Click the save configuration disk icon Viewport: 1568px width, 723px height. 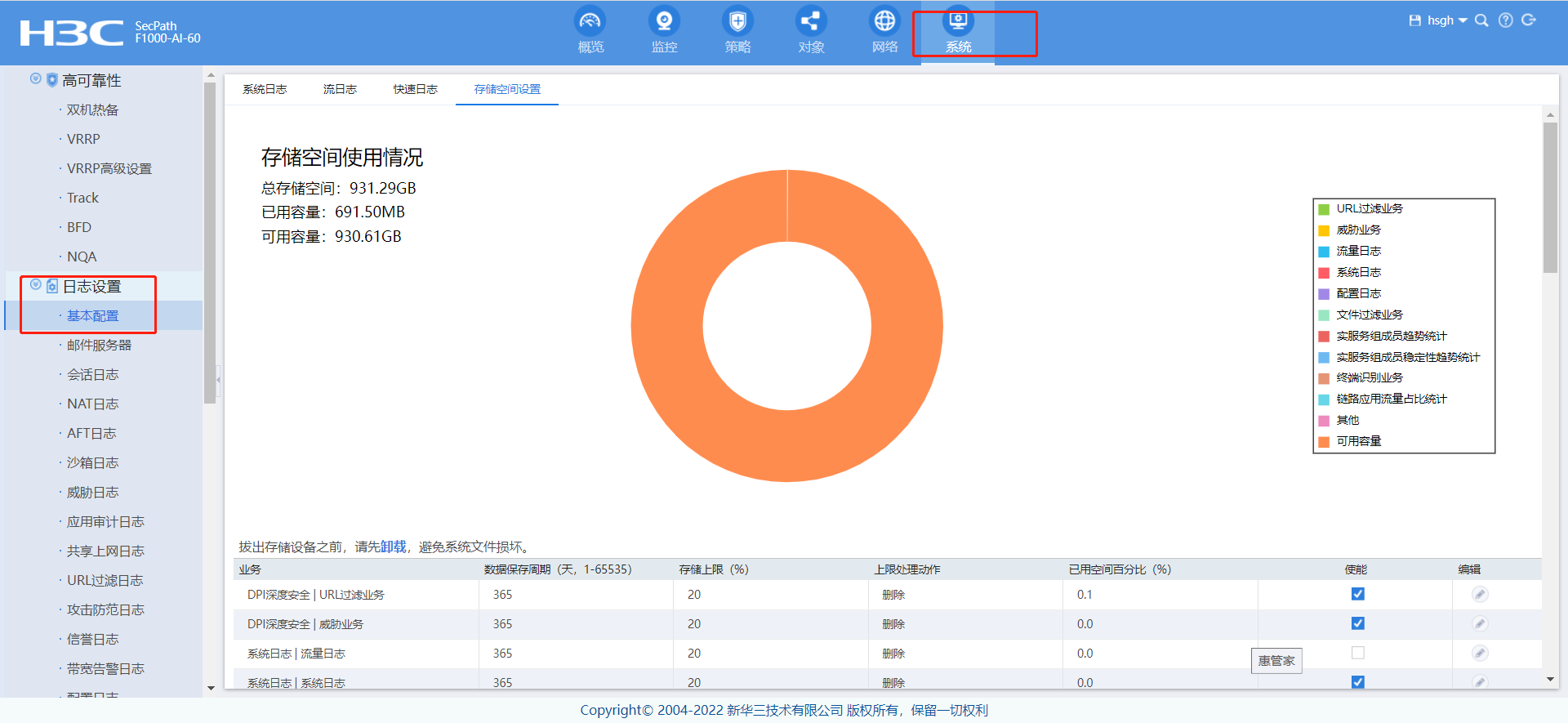coord(1414,20)
